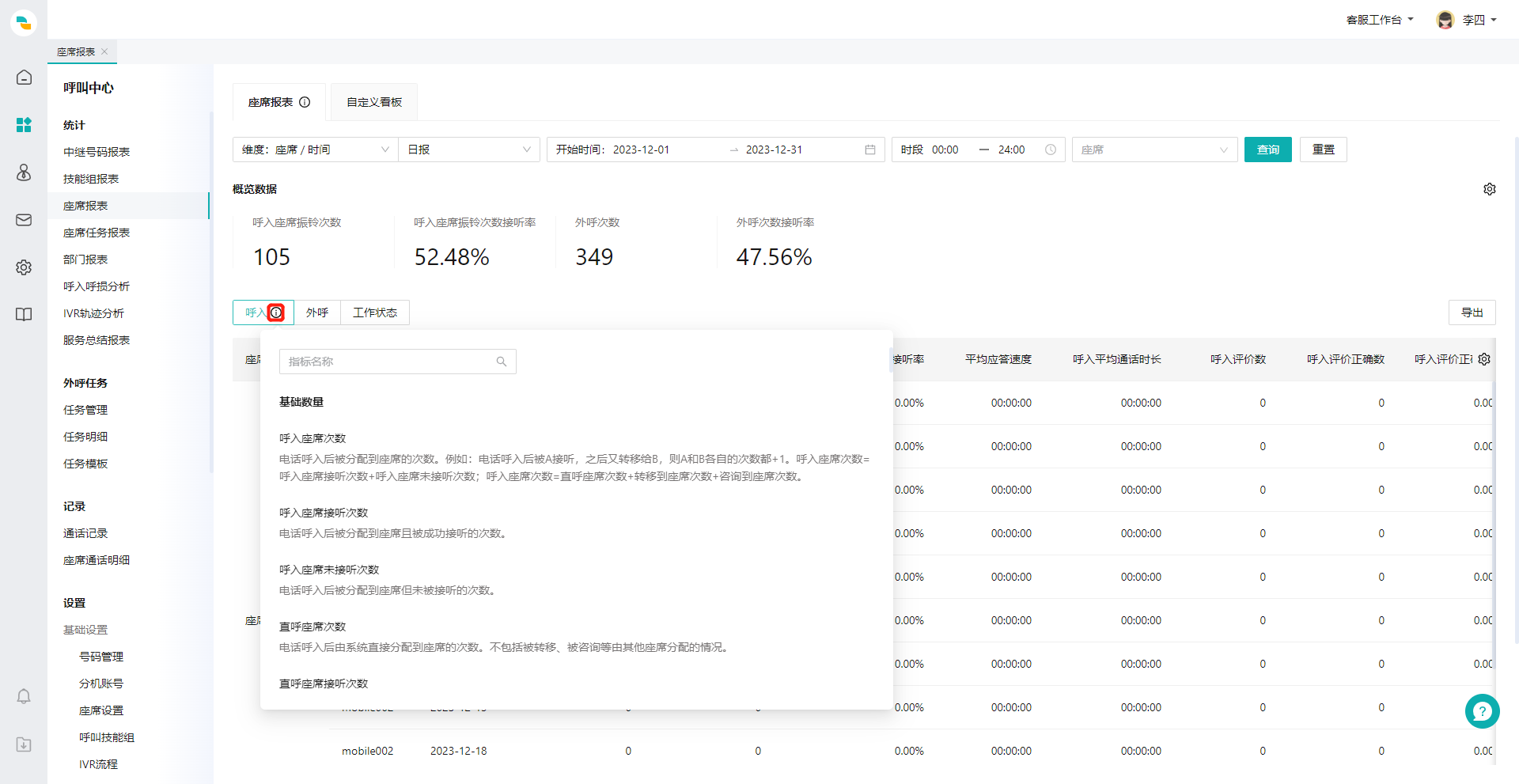This screenshot has height=784, width=1519.
Task: Close the 座席报表 page tab
Action: coord(104,51)
